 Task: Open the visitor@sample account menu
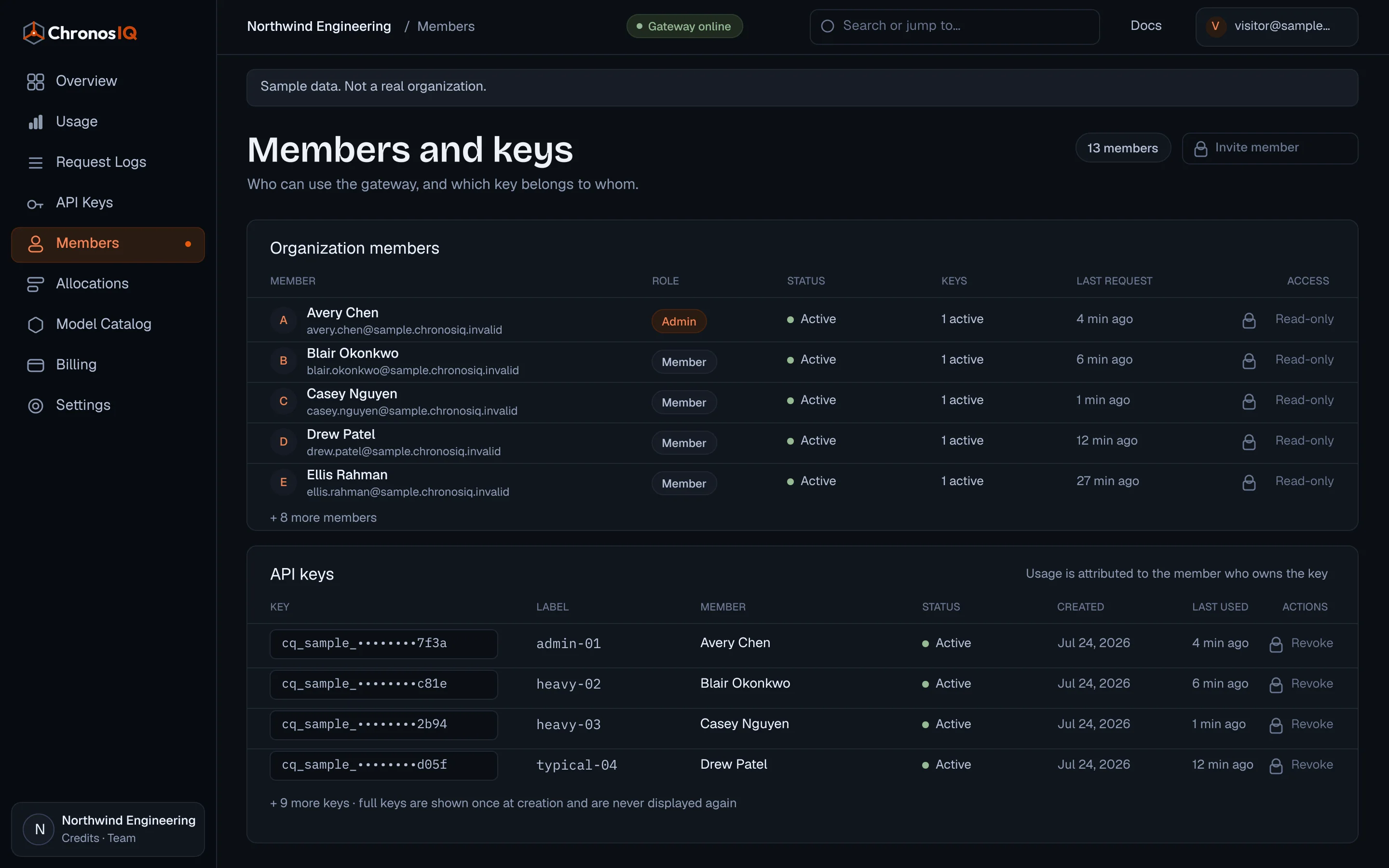pos(1277,27)
